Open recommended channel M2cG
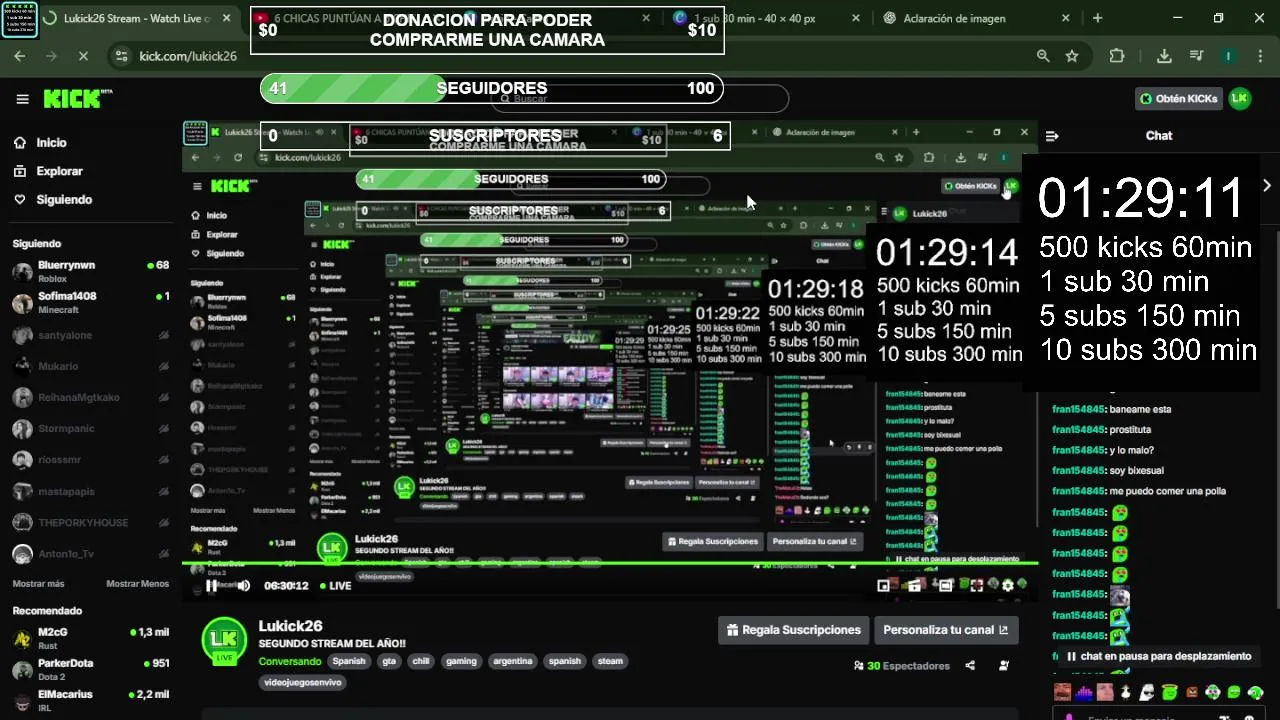 click(x=90, y=638)
